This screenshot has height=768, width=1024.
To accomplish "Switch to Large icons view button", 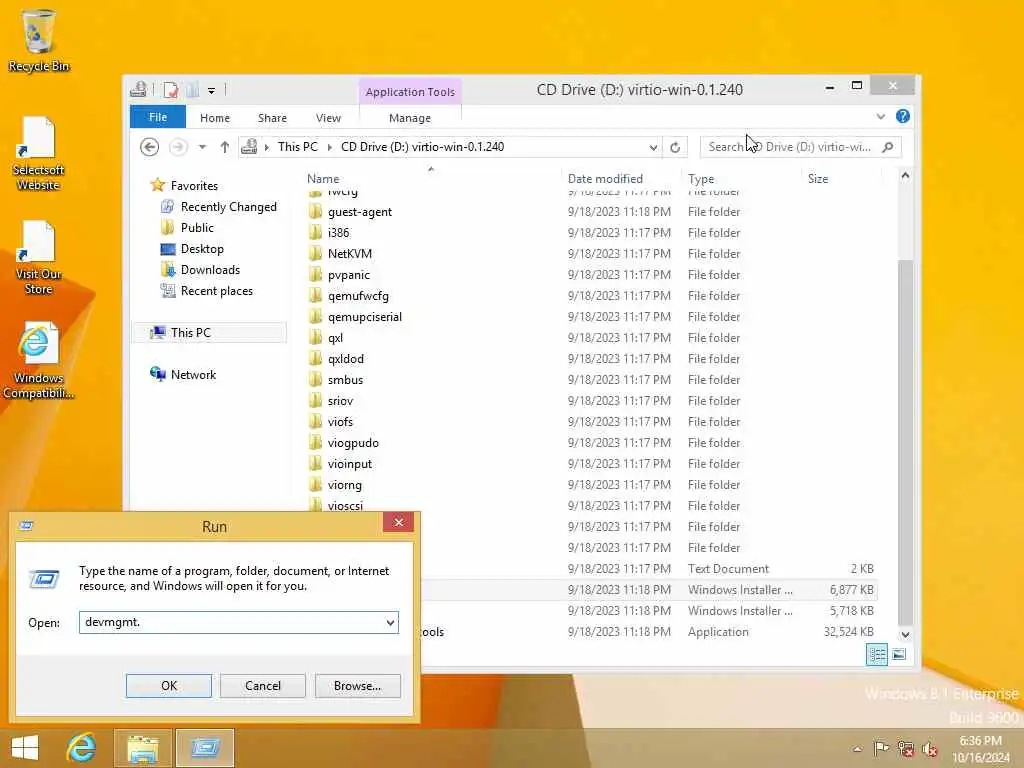I will pos(899,654).
